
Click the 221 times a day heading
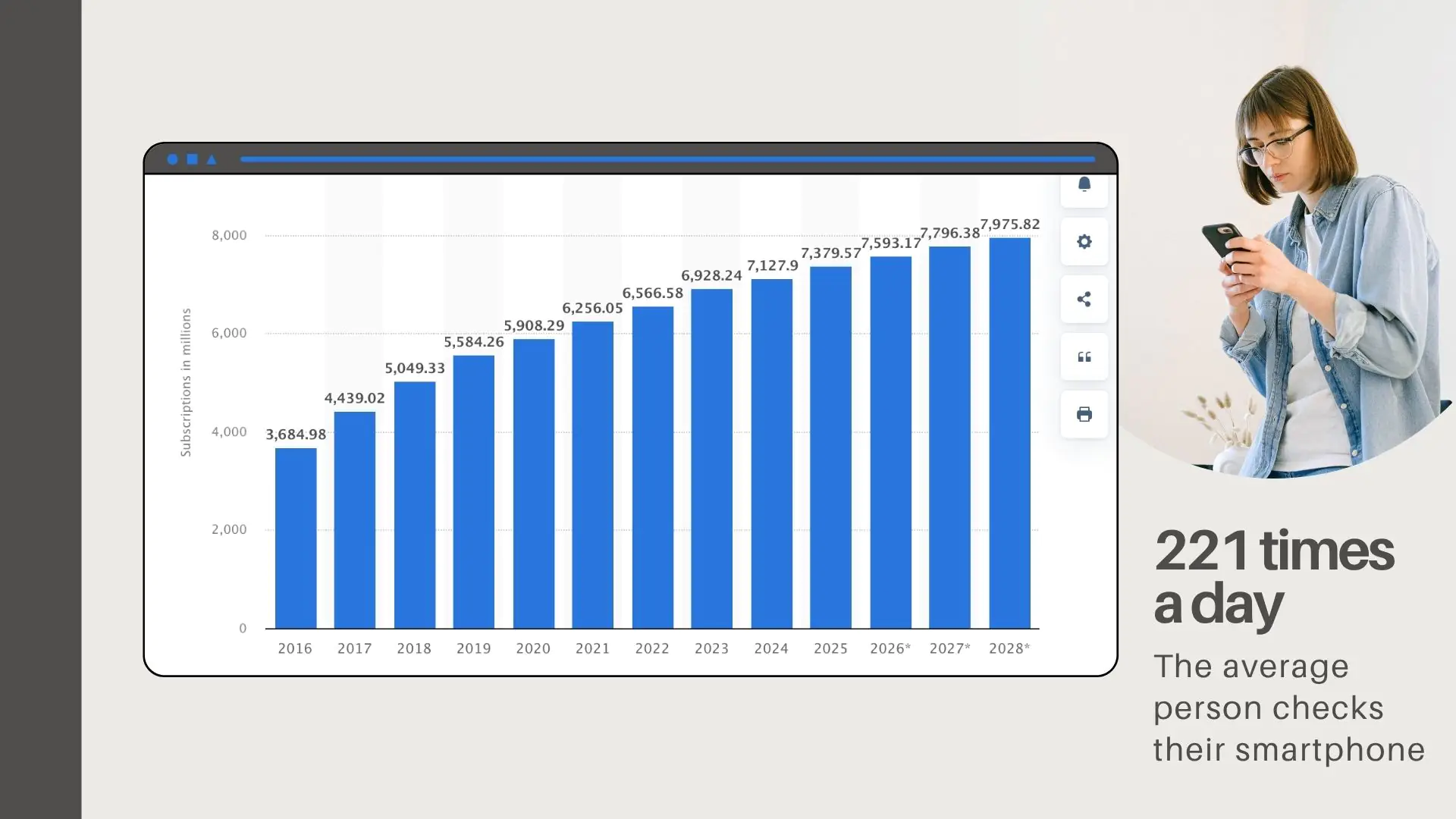(1274, 575)
